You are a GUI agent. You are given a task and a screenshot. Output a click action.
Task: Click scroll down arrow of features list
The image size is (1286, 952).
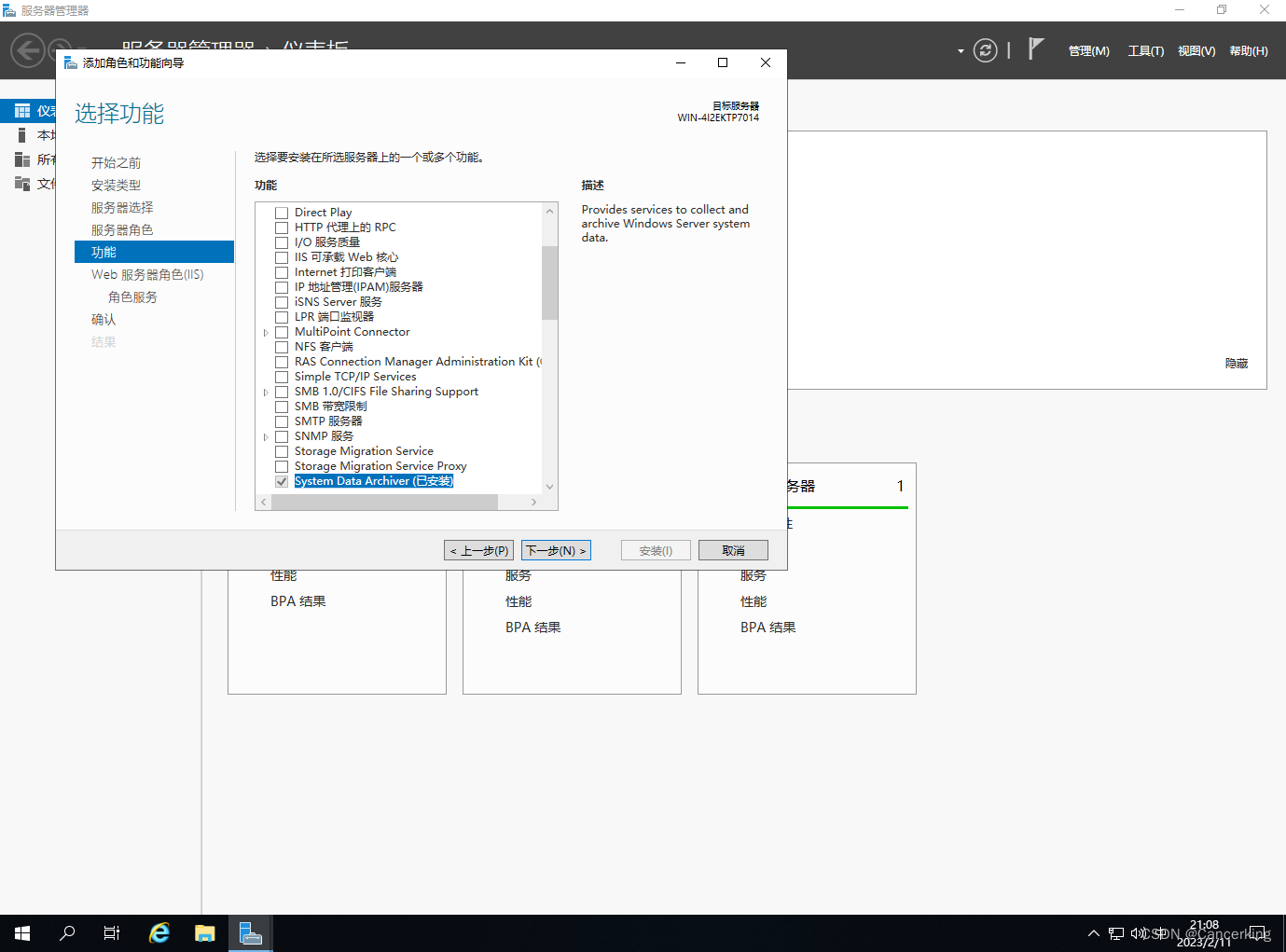click(549, 487)
